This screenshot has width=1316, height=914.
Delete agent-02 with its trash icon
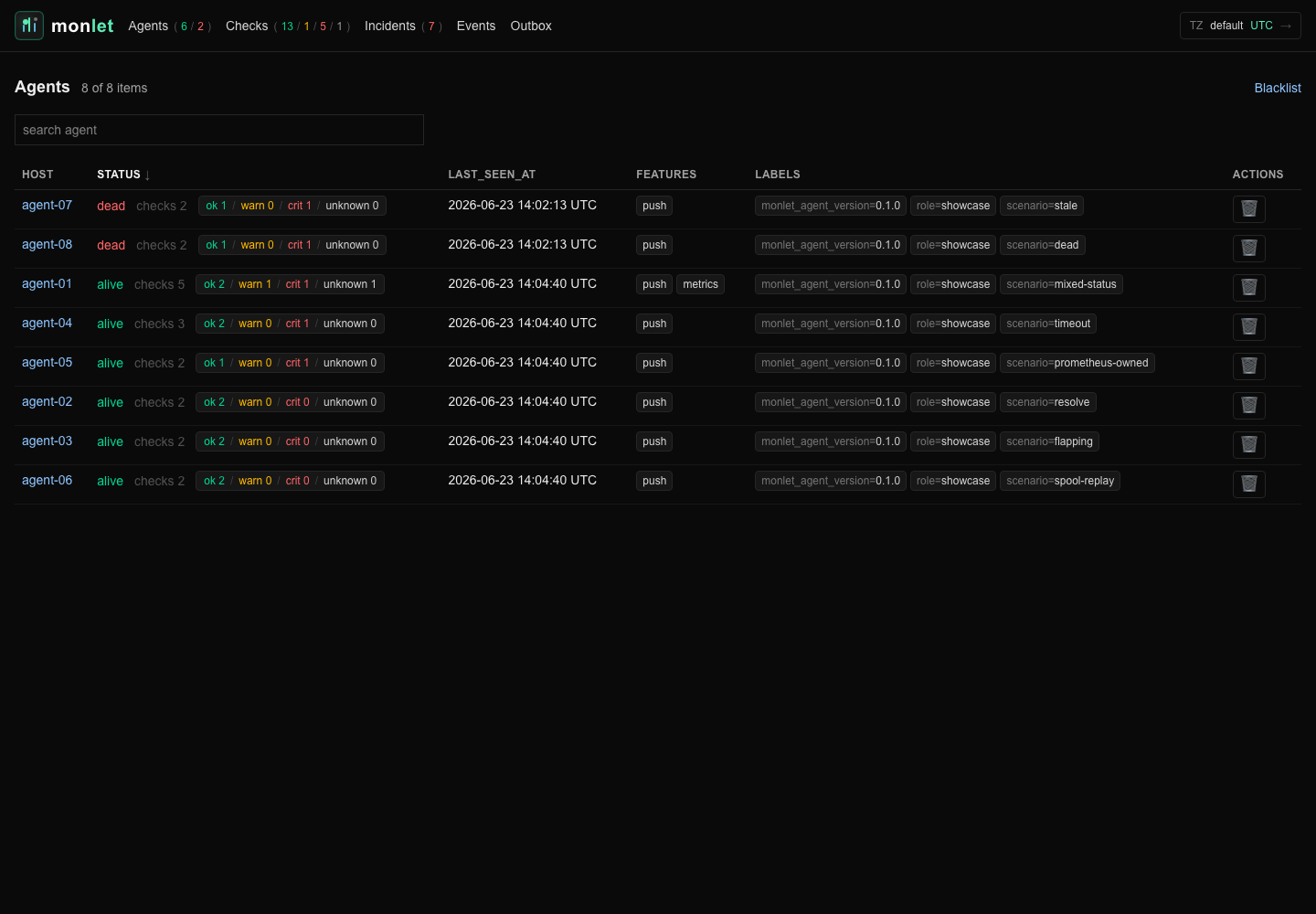click(x=1248, y=405)
